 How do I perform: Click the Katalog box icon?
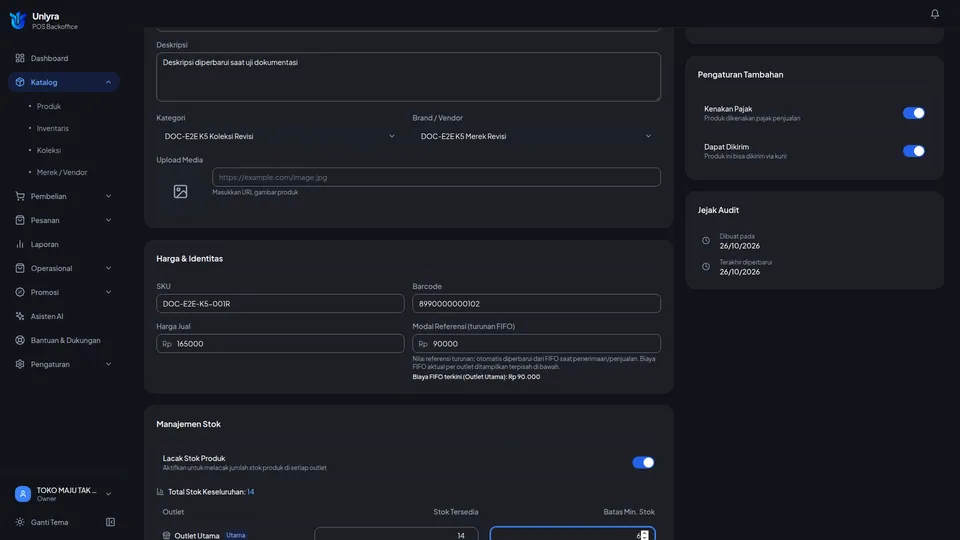pos(20,82)
